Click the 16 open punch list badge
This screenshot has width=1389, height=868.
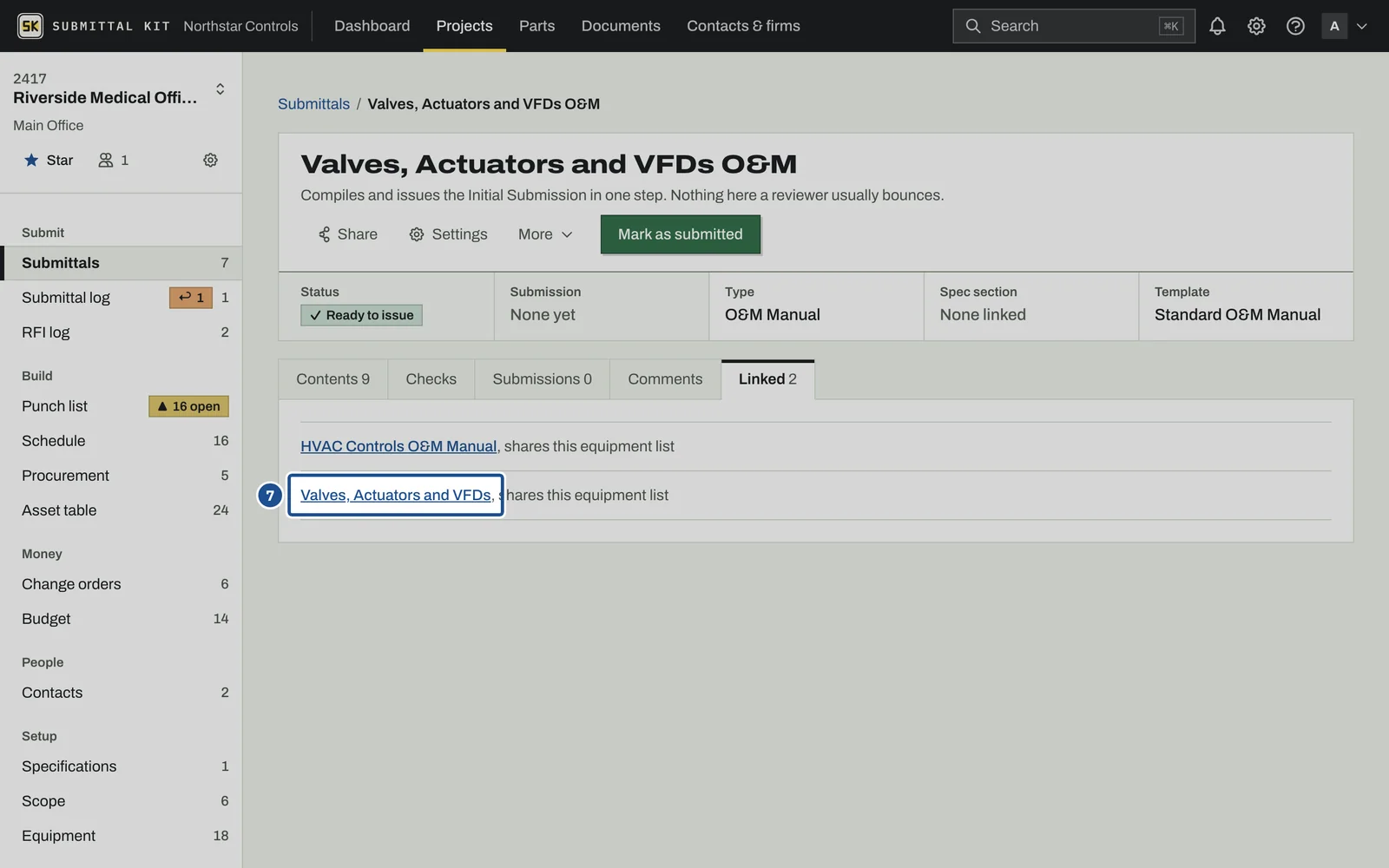click(x=188, y=406)
